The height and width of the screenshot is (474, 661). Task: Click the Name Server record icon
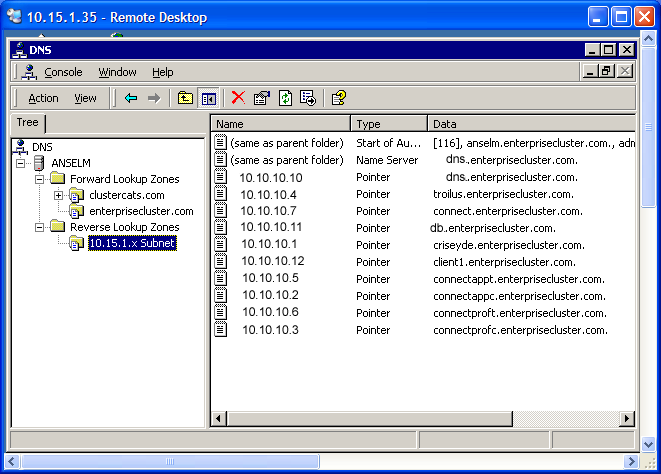(x=220, y=159)
